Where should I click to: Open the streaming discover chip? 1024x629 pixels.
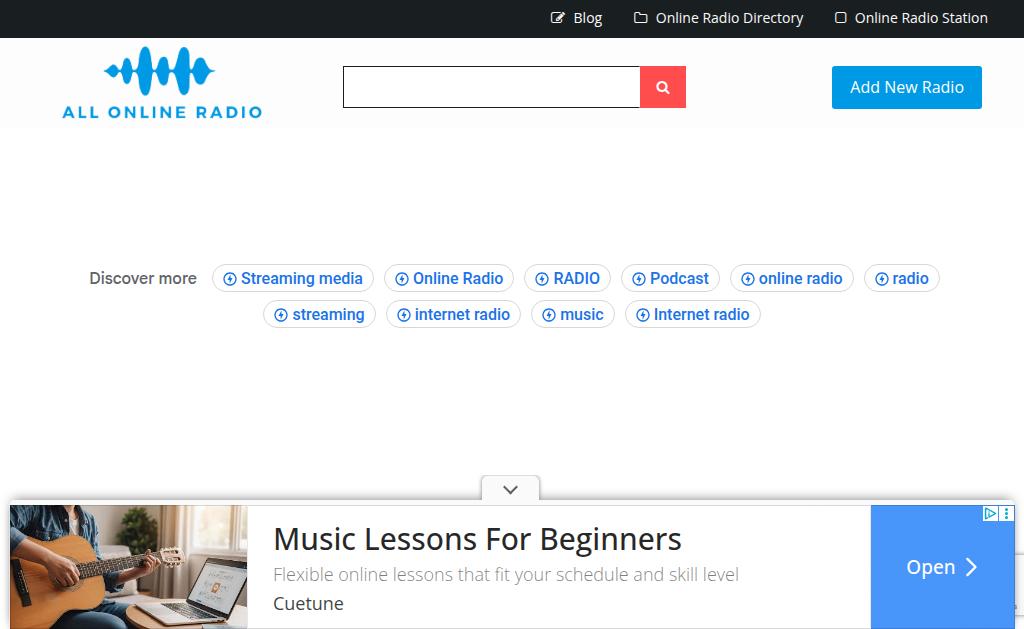pyautogui.click(x=319, y=314)
